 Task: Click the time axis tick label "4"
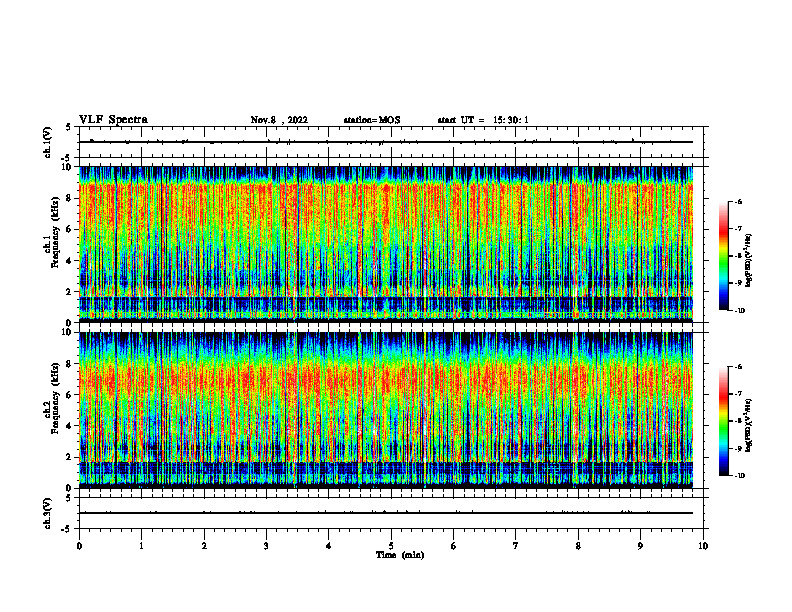pyautogui.click(x=329, y=546)
